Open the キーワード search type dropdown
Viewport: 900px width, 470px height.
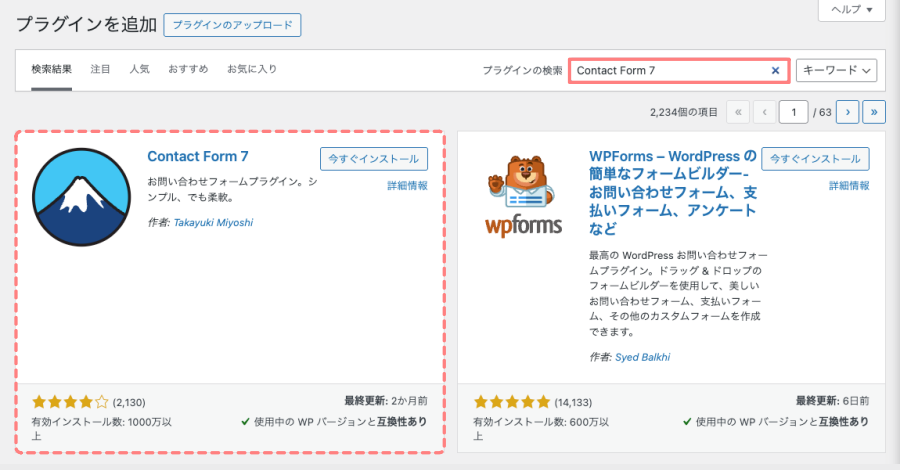click(836, 71)
